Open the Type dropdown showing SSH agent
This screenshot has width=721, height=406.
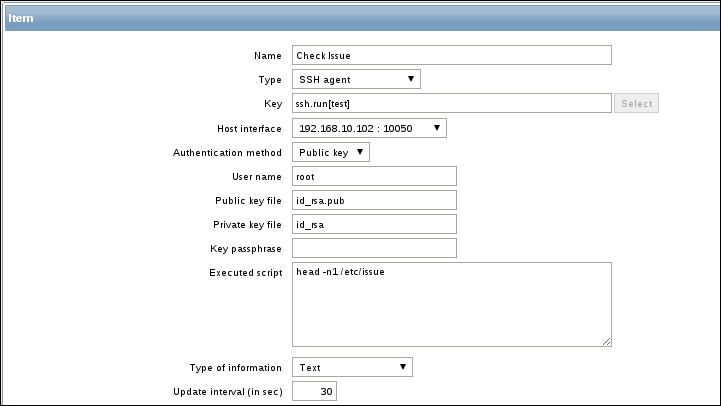click(x=356, y=79)
